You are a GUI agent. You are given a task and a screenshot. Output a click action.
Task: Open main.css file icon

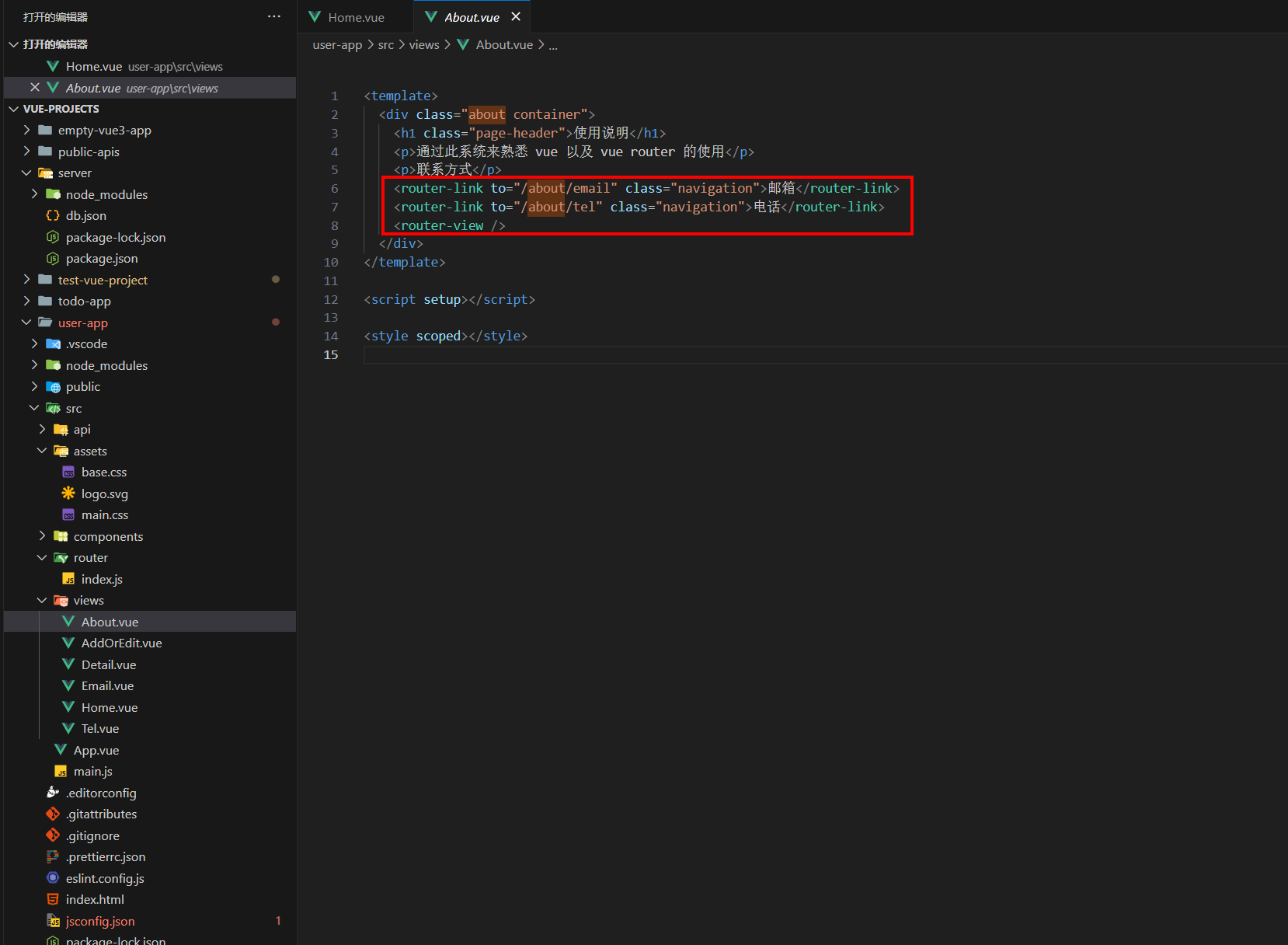tap(68, 514)
